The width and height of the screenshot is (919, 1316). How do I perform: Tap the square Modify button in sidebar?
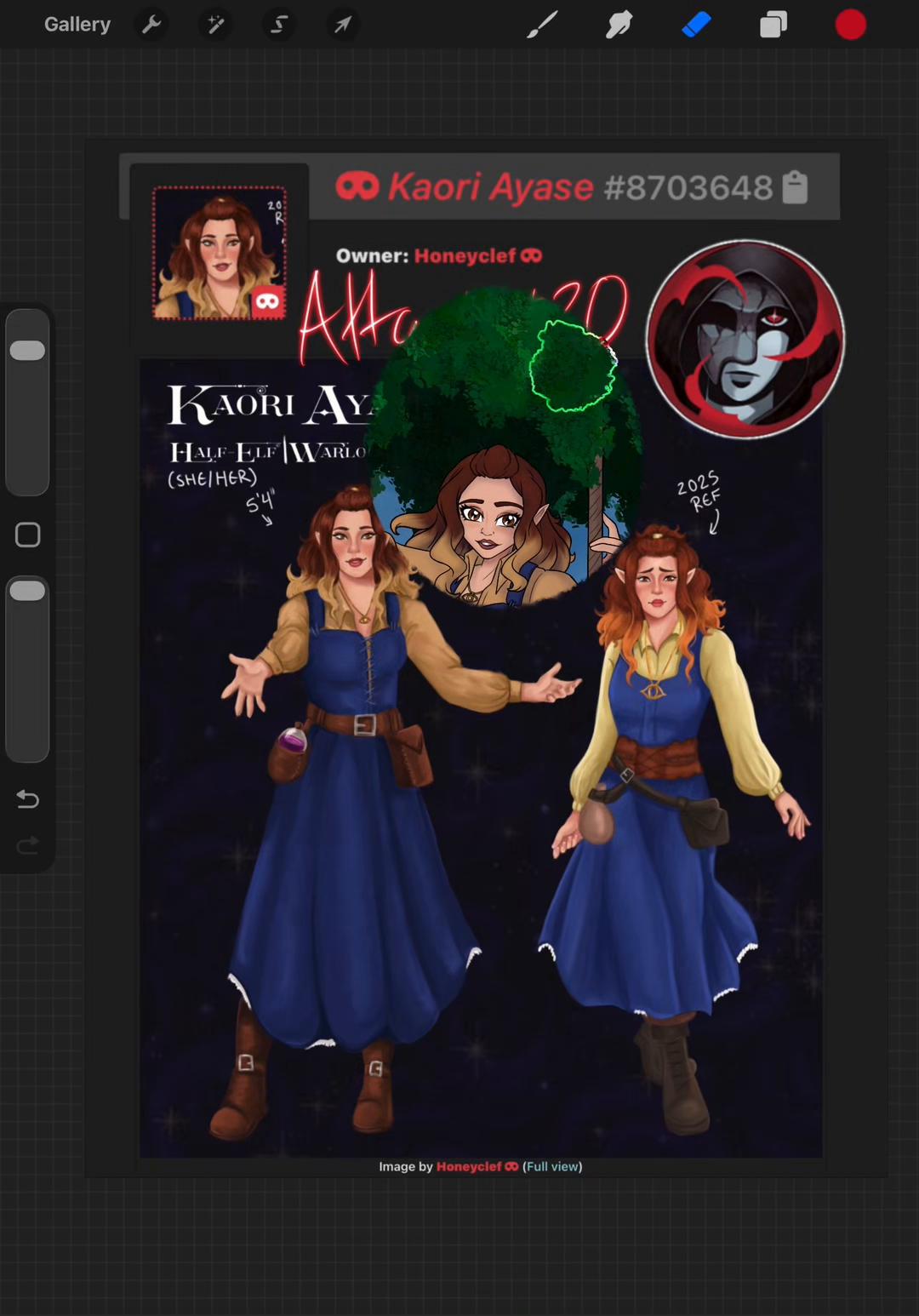pos(28,535)
